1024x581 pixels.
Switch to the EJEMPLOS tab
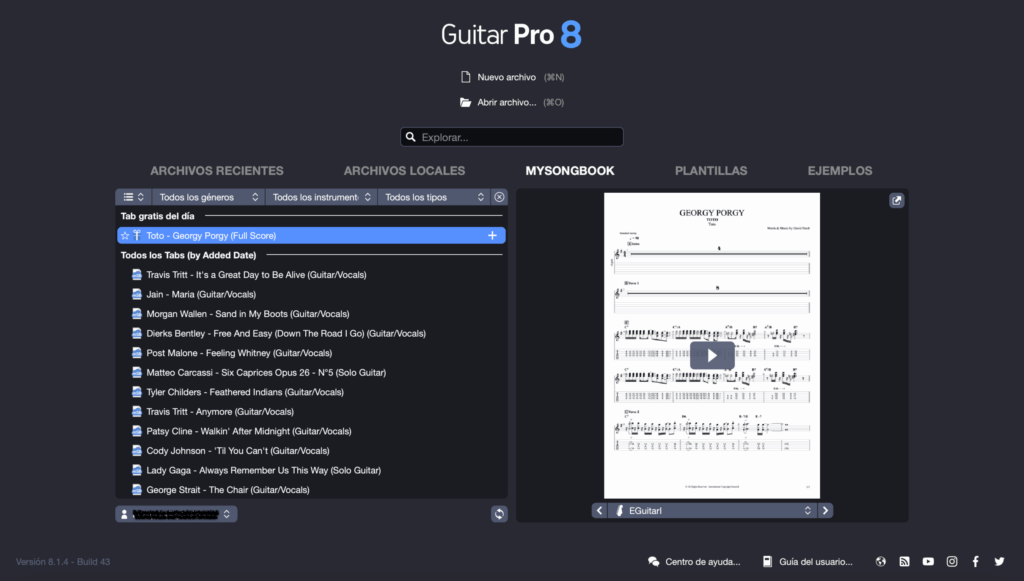tap(840, 171)
